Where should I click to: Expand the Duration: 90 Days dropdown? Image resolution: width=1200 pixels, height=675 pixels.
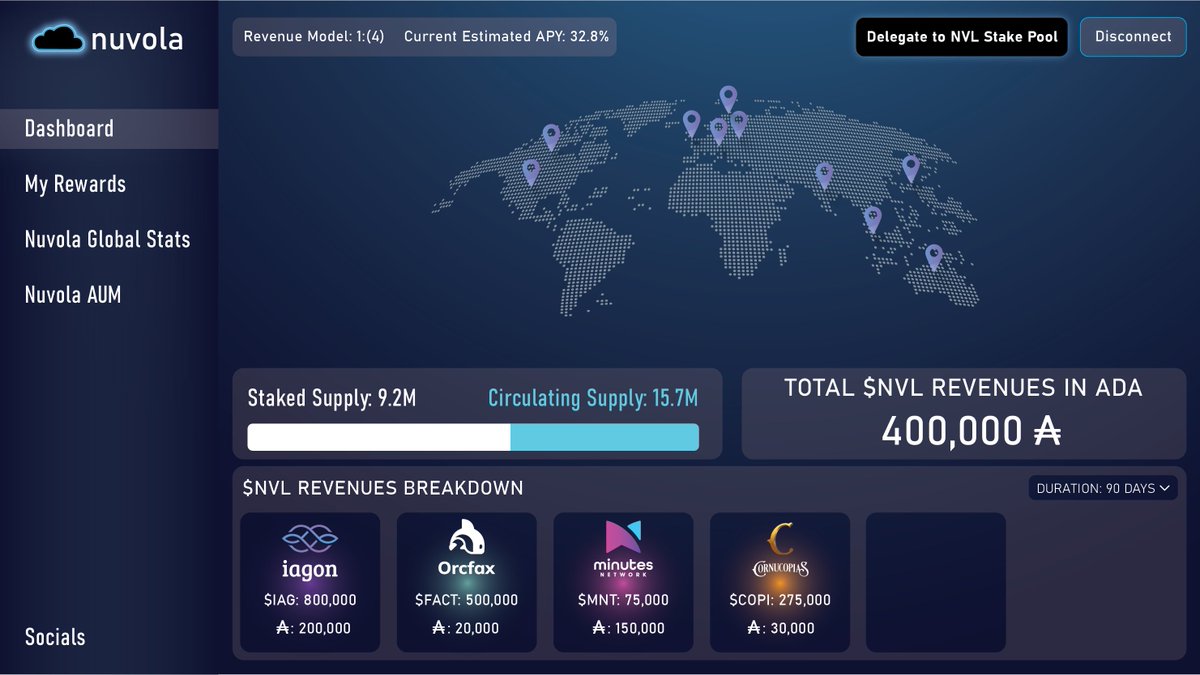(x=1103, y=488)
